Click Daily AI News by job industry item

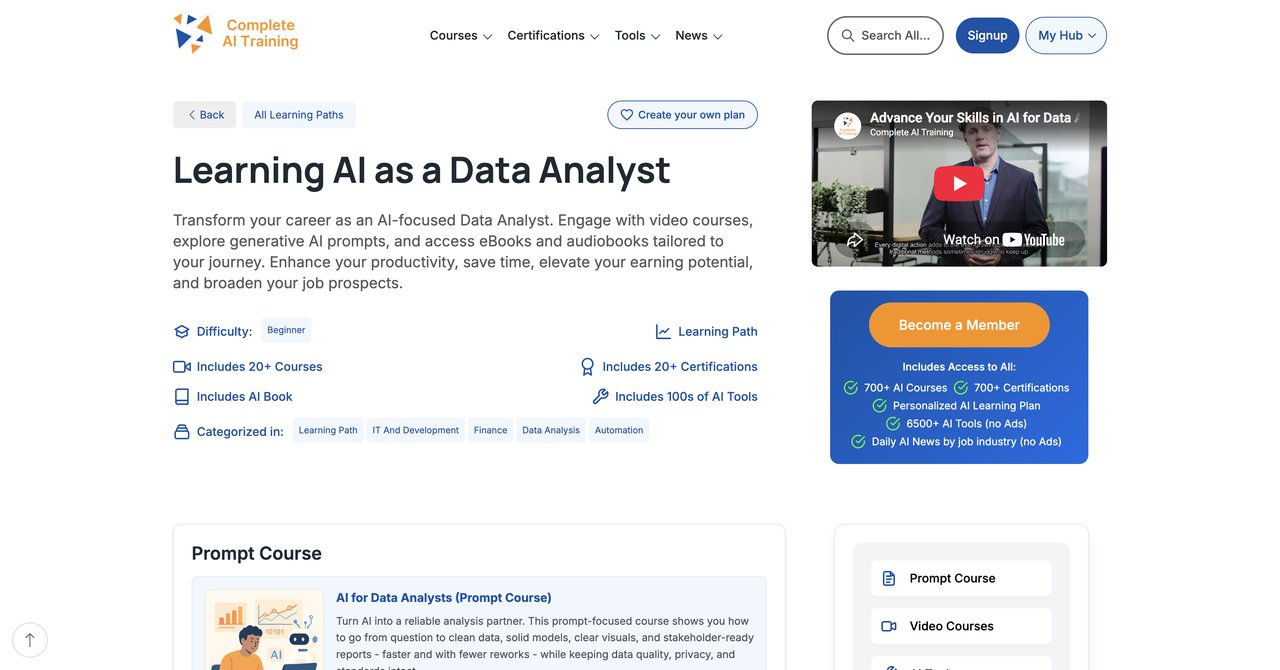[956, 442]
